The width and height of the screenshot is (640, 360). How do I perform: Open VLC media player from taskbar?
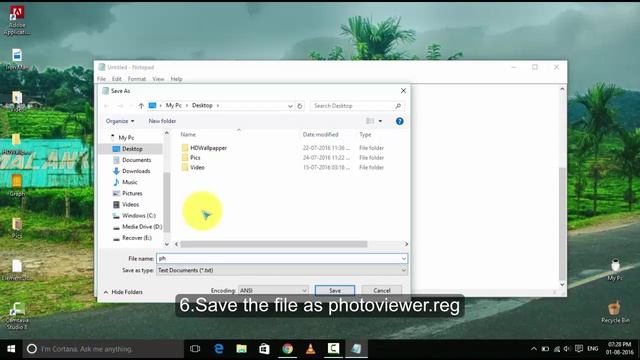click(x=310, y=349)
